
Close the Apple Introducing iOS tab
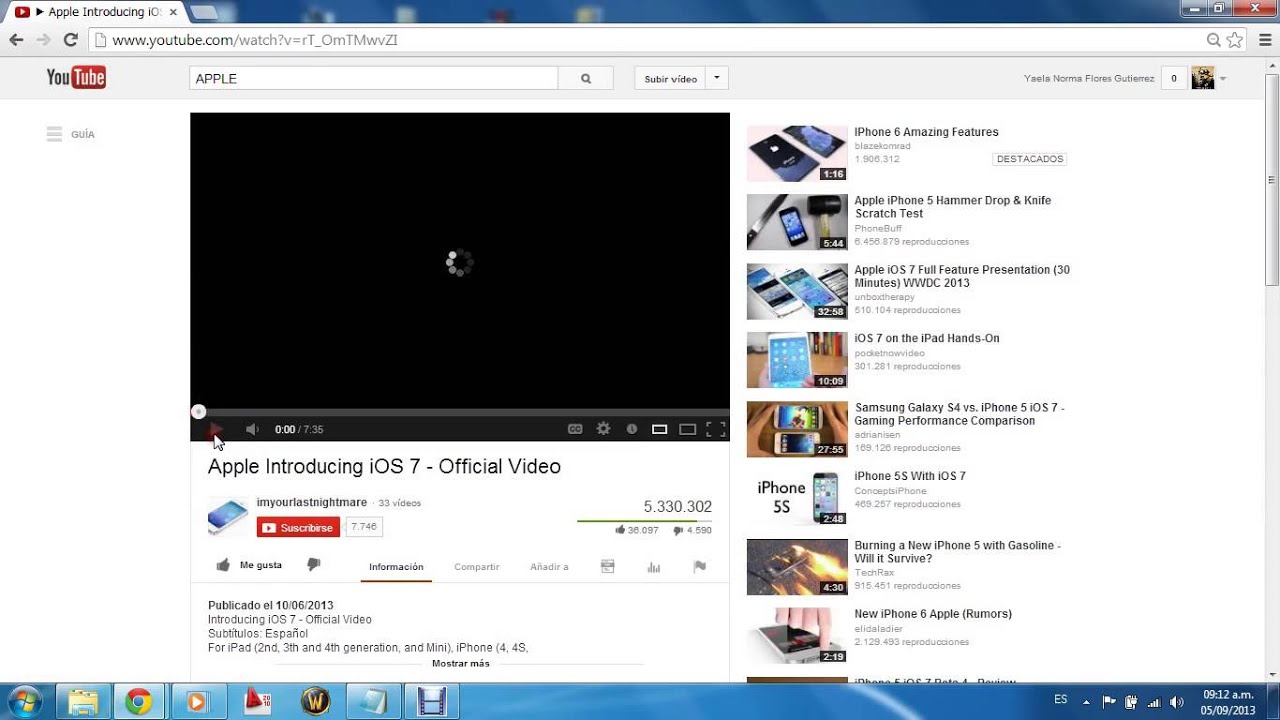click(173, 12)
